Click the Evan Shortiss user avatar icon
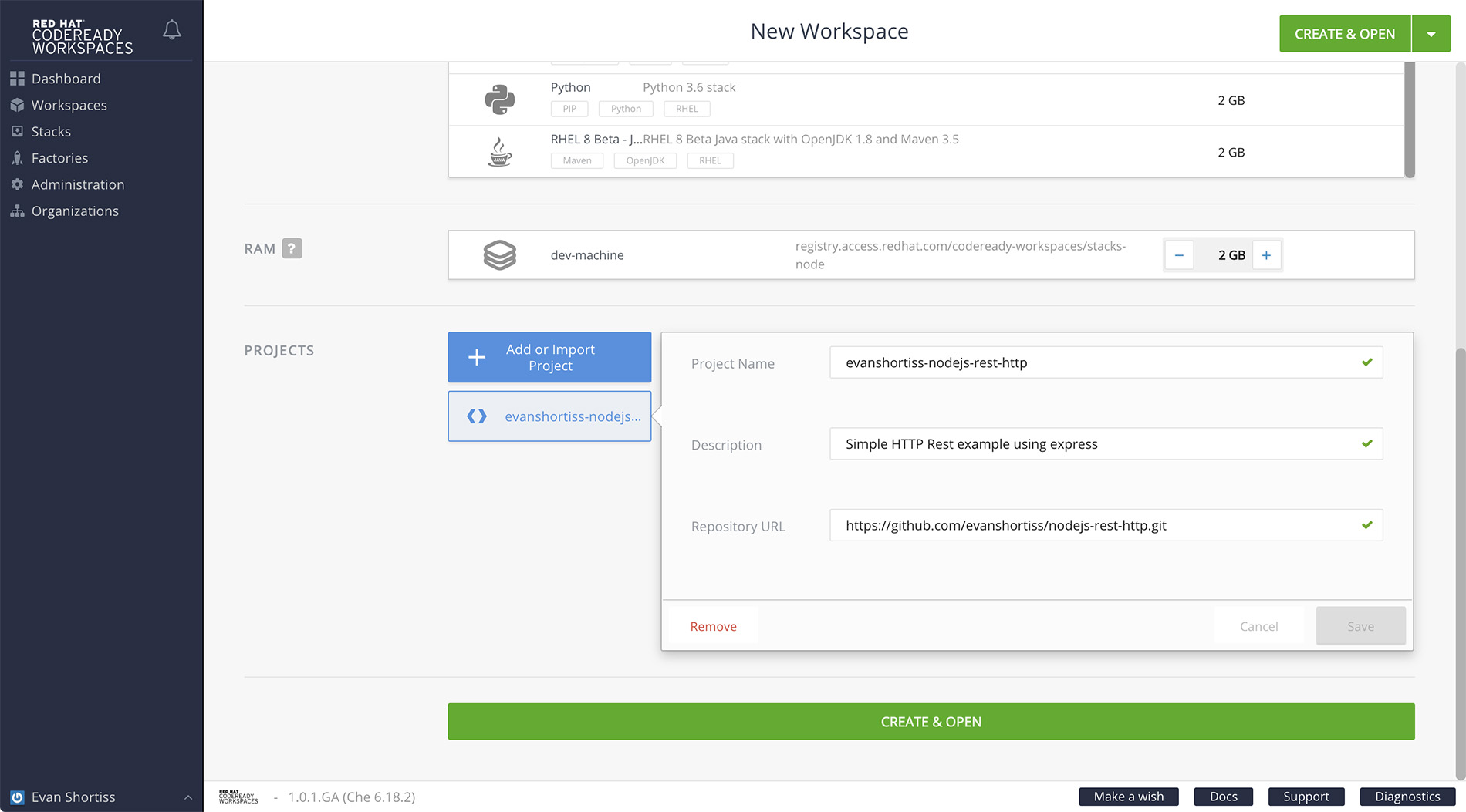1466x812 pixels. coord(17,797)
